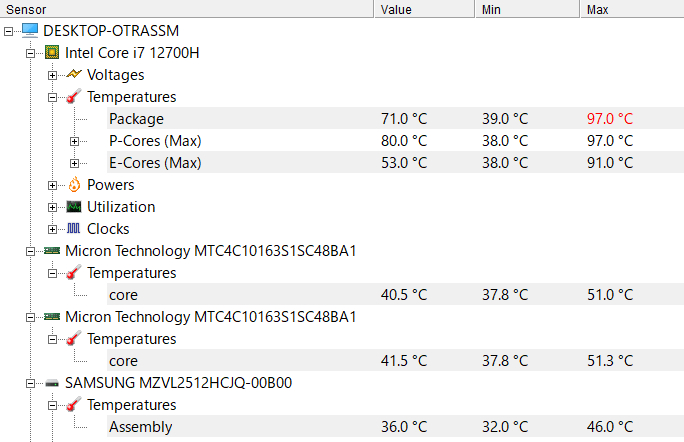Select the Micron Technology label above the 40.5 °C core
The height and width of the screenshot is (442, 684).
(x=211, y=250)
